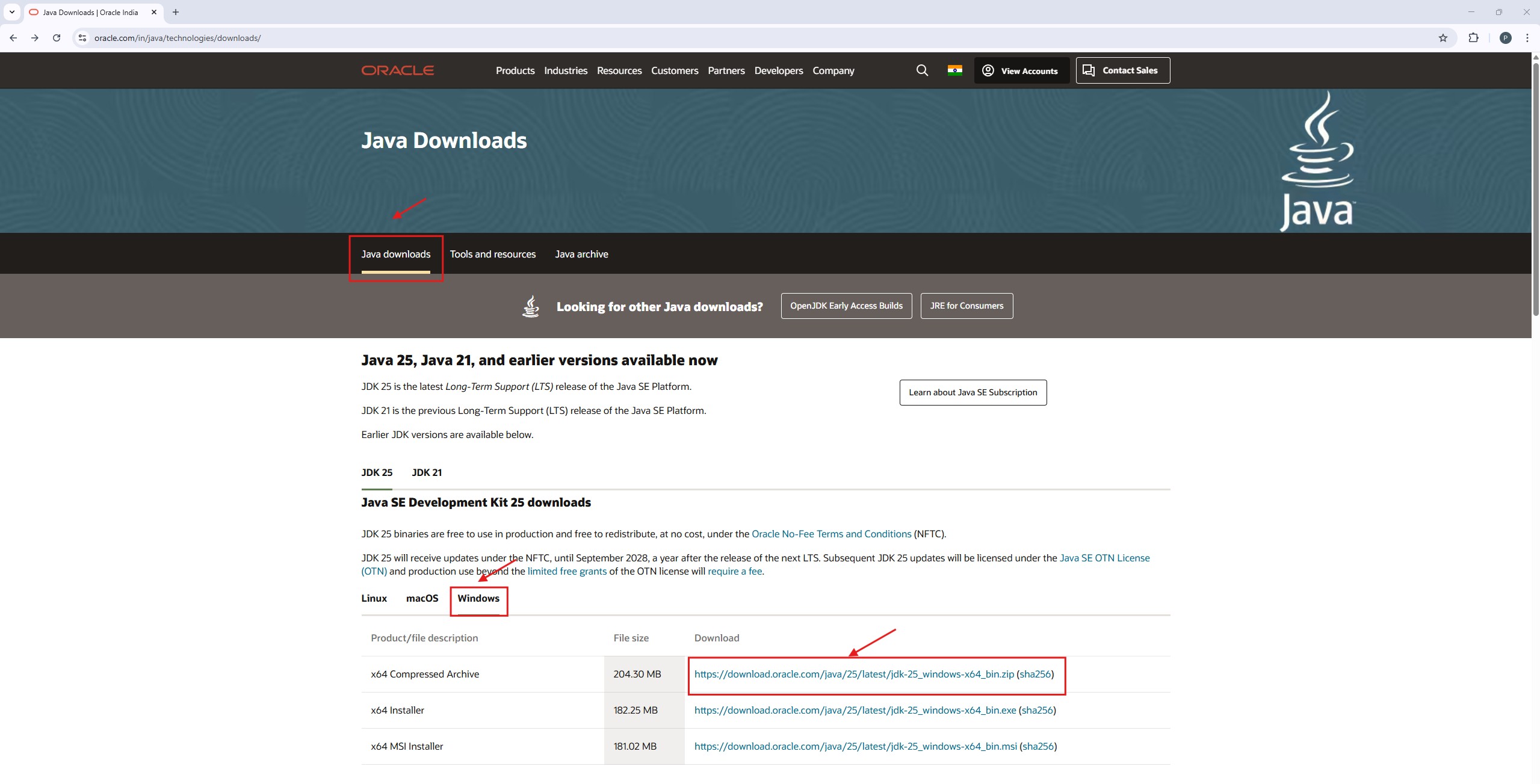The image size is (1540, 784).
Task: Open the site search magnifier icon
Action: tap(921, 70)
